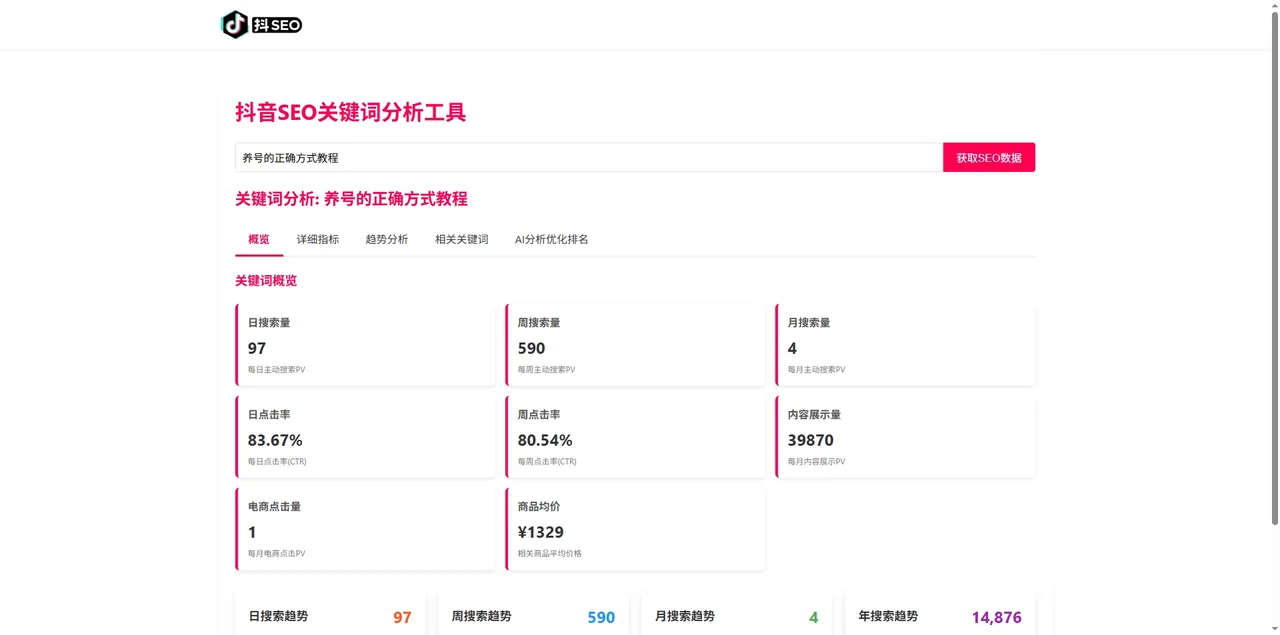Click the 内容展示量 value 39870
The width and height of the screenshot is (1280, 635).
tap(811, 440)
